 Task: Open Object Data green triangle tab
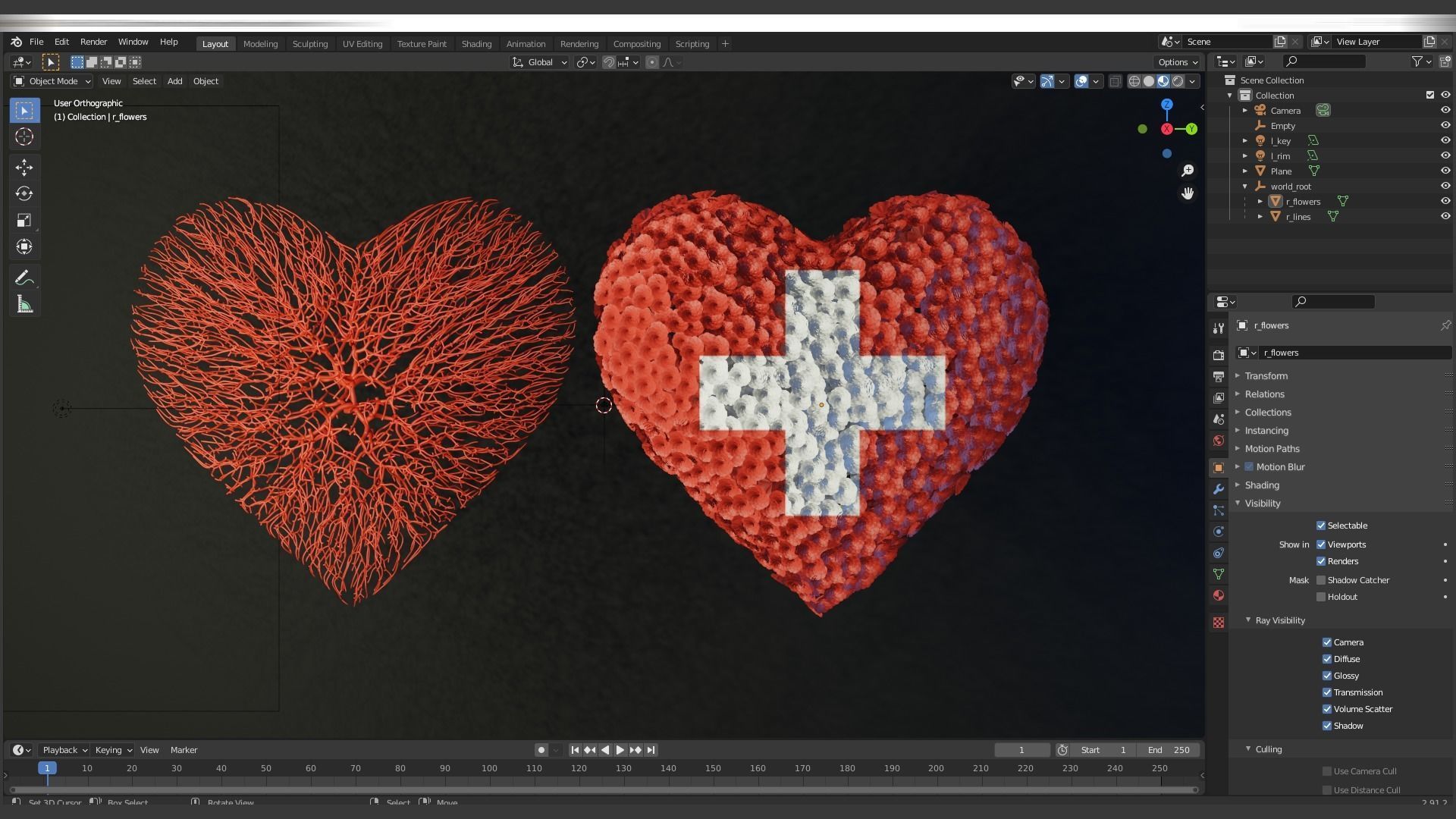(1219, 574)
